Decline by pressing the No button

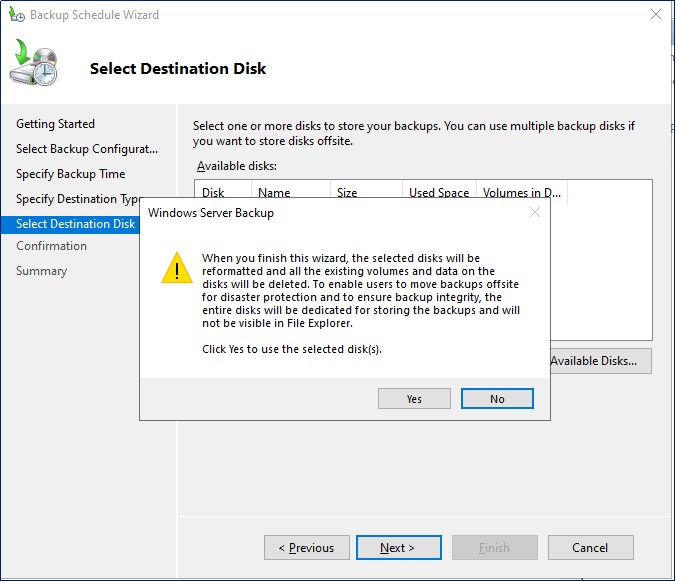point(497,399)
